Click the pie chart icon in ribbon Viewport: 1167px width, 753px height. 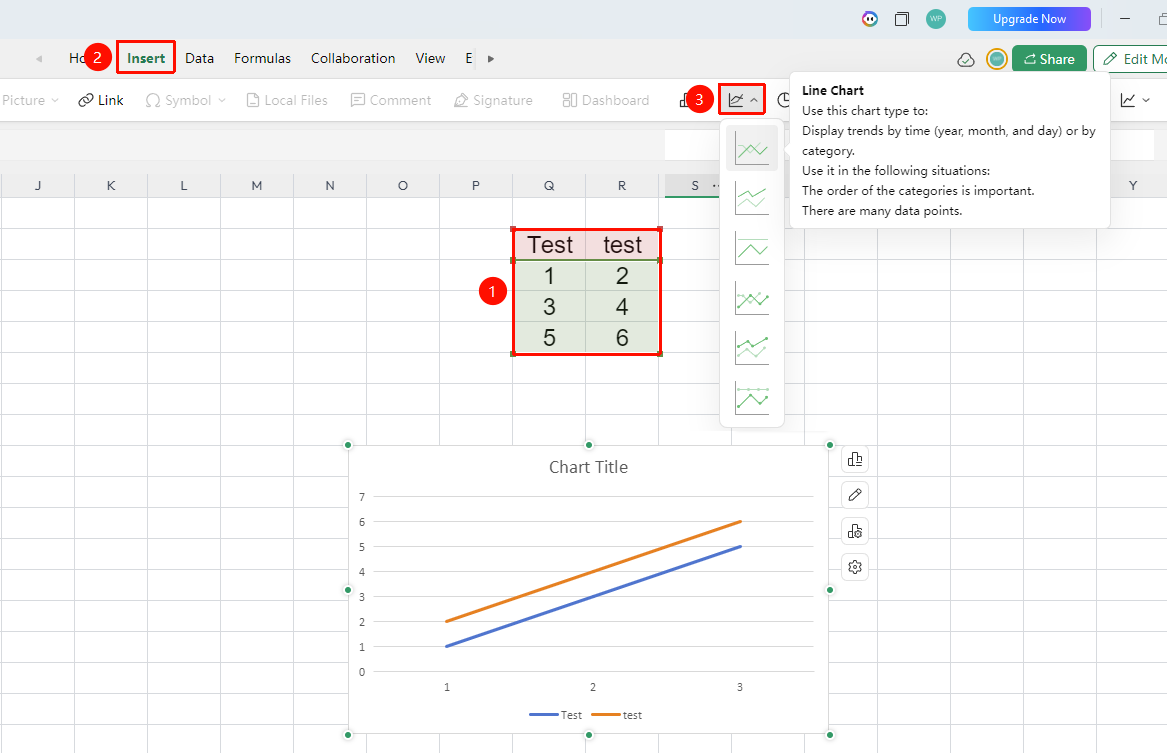[x=784, y=100]
